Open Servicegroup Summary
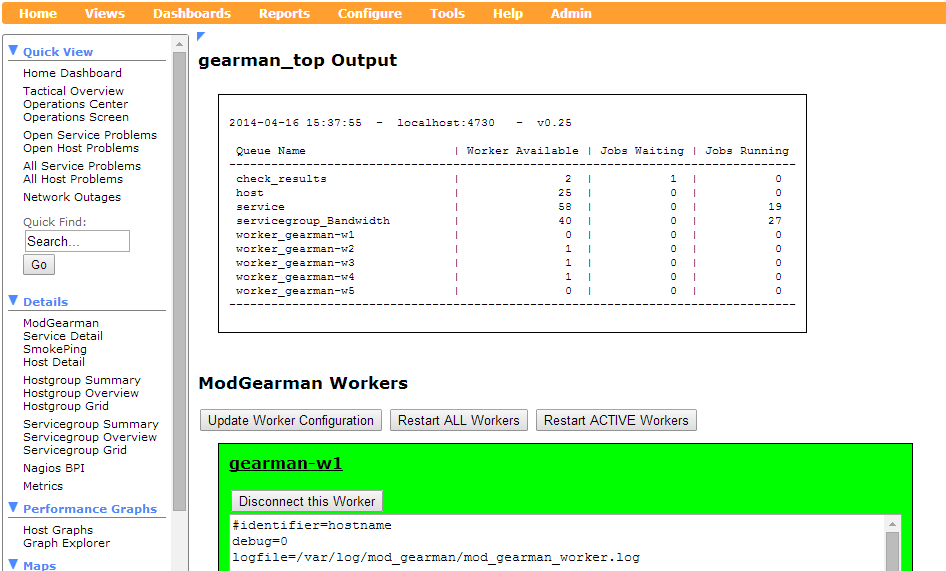 91,424
